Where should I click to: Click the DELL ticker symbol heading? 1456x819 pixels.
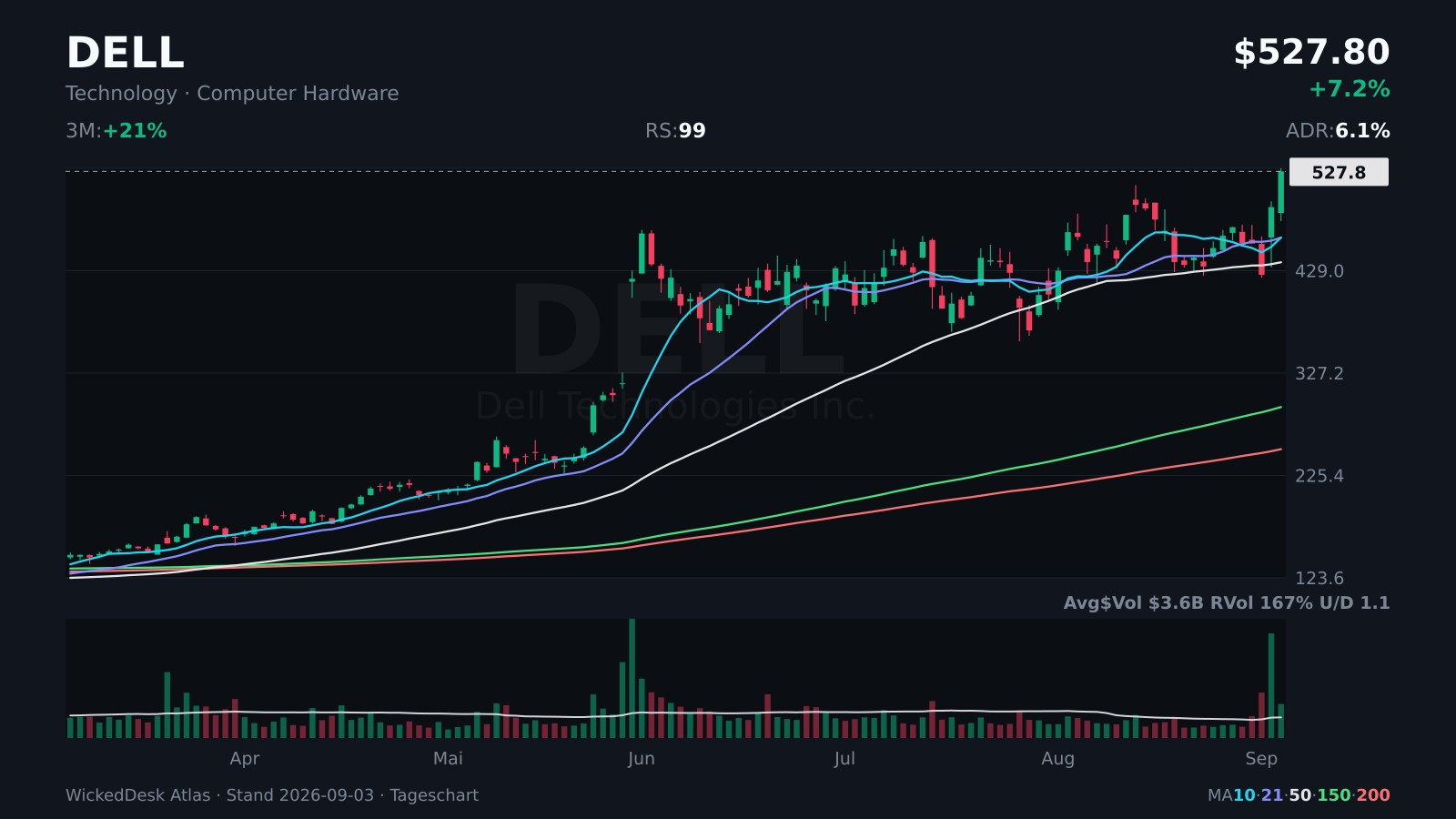(125, 53)
